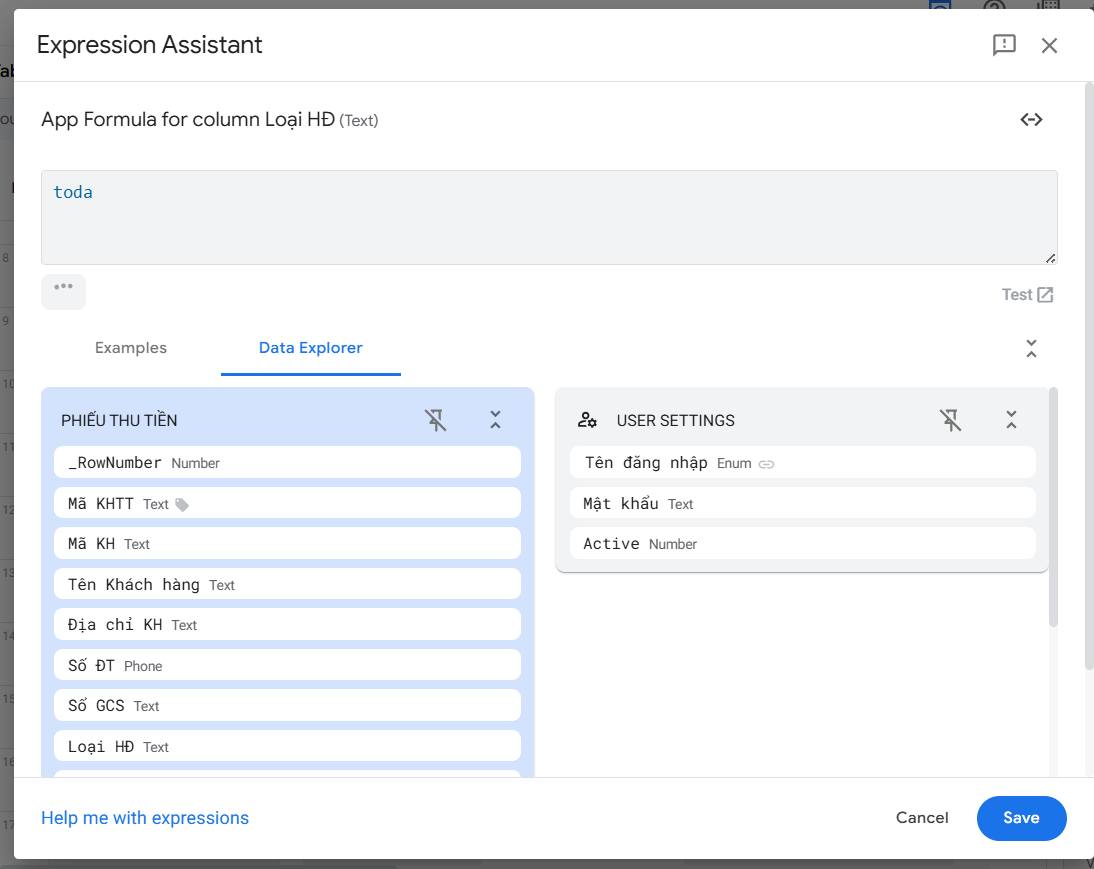The image size is (1094, 869).
Task: Insert the Tên đăng nhập column
Action: pyautogui.click(x=802, y=462)
